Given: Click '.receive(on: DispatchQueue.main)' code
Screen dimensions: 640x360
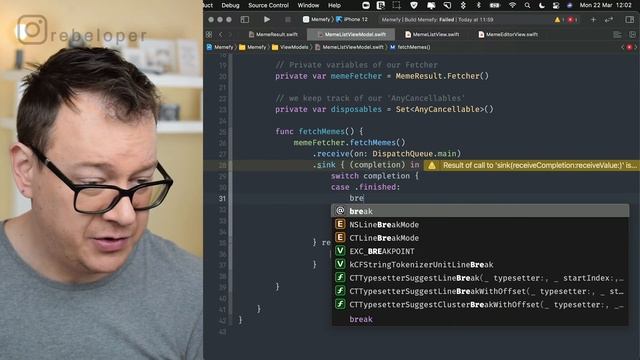Looking at the screenshot, I should coord(387,154).
